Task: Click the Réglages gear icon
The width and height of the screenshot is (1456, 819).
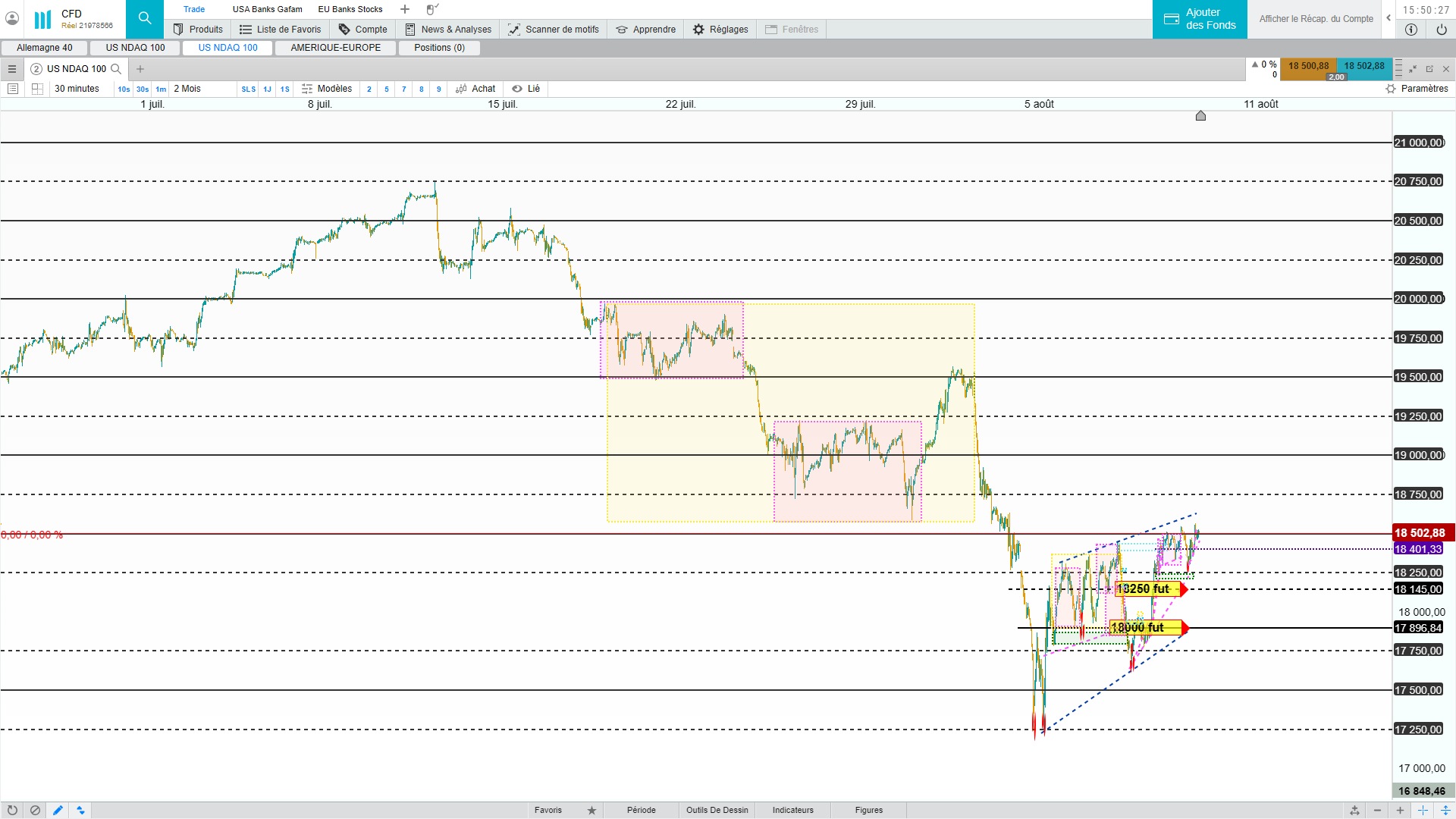Action: click(698, 30)
